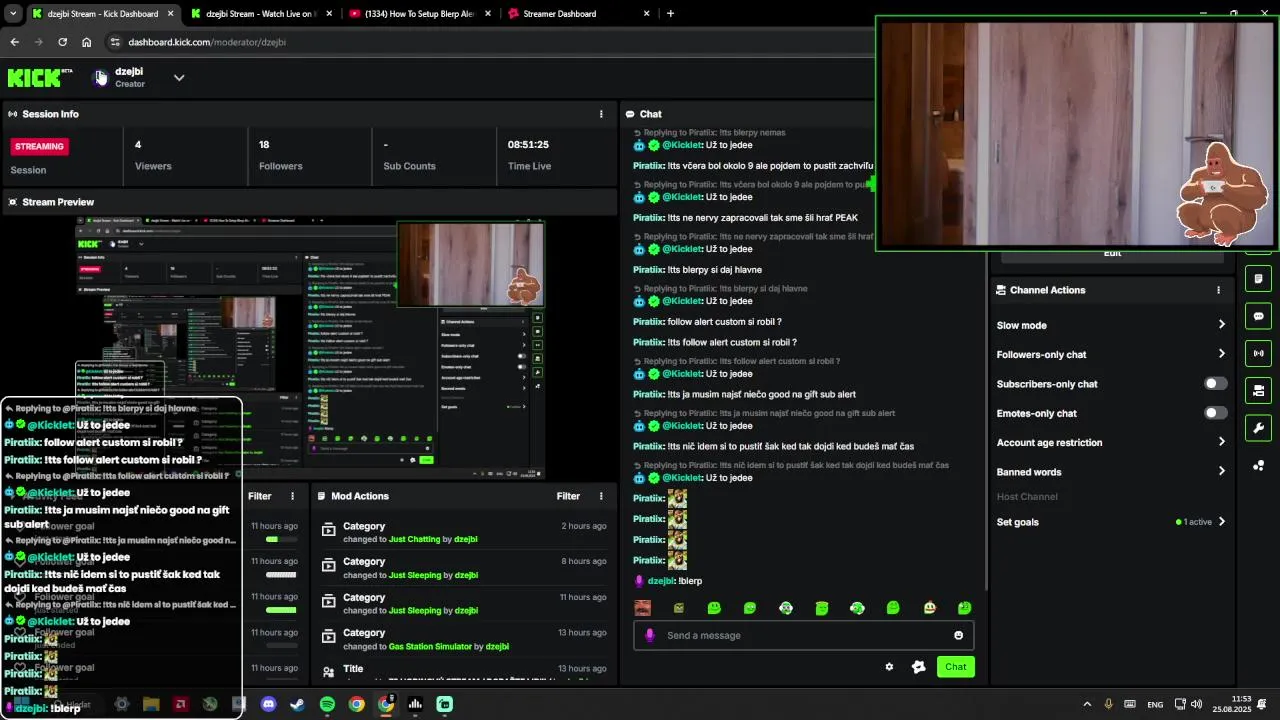Screen dimensions: 1280x720
Task: Open Spotify from the taskbar
Action: click(327, 704)
